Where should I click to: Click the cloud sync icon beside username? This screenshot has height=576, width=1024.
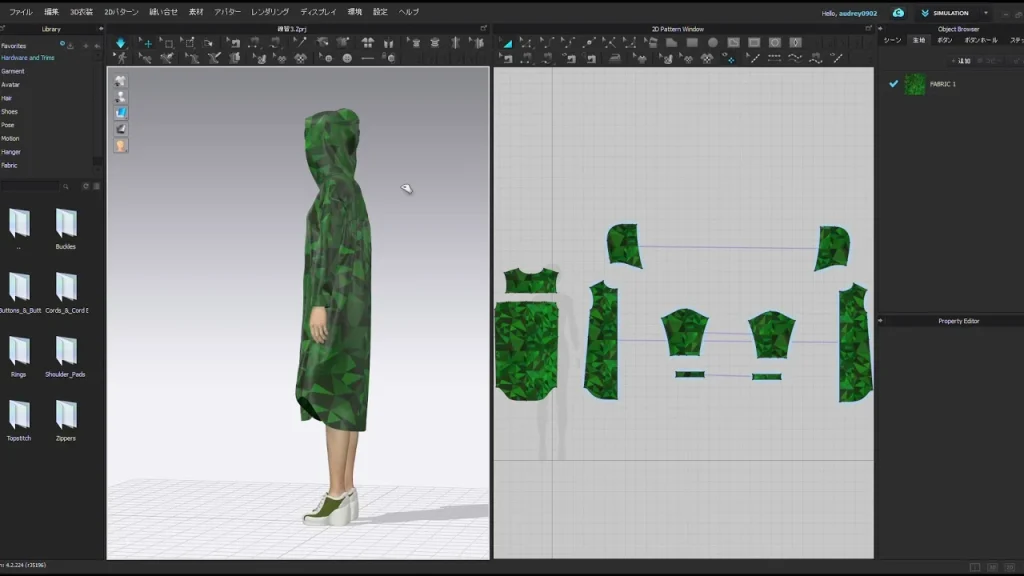(898, 13)
